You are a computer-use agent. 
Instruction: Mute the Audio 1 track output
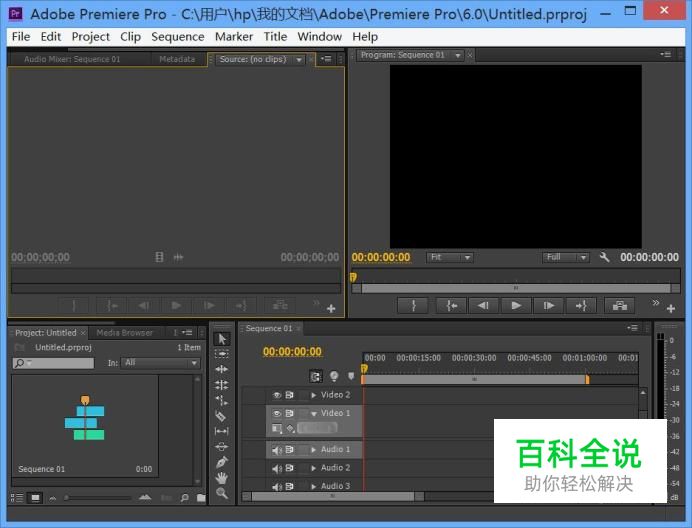[x=277, y=450]
